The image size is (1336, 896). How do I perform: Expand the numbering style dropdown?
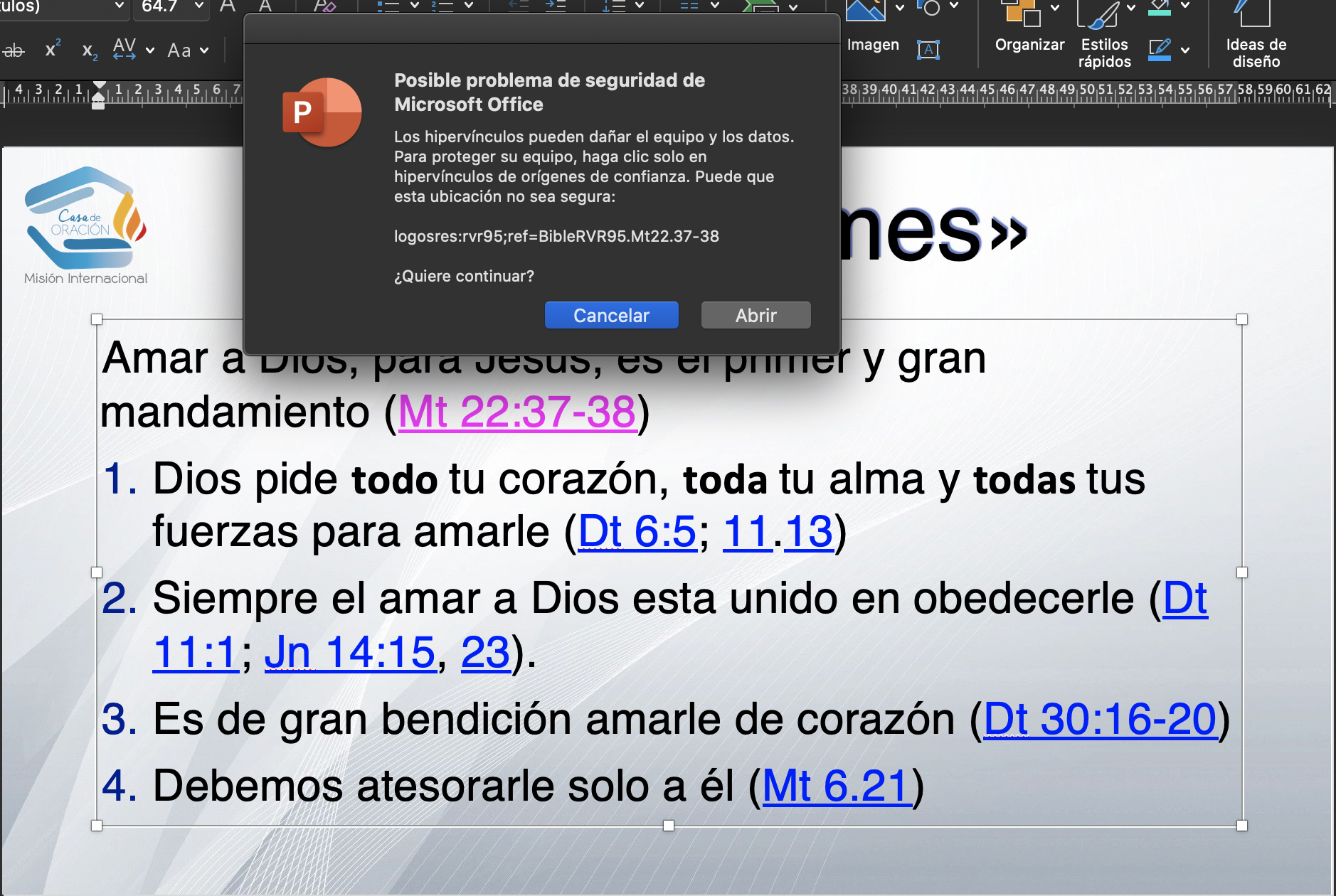469,6
